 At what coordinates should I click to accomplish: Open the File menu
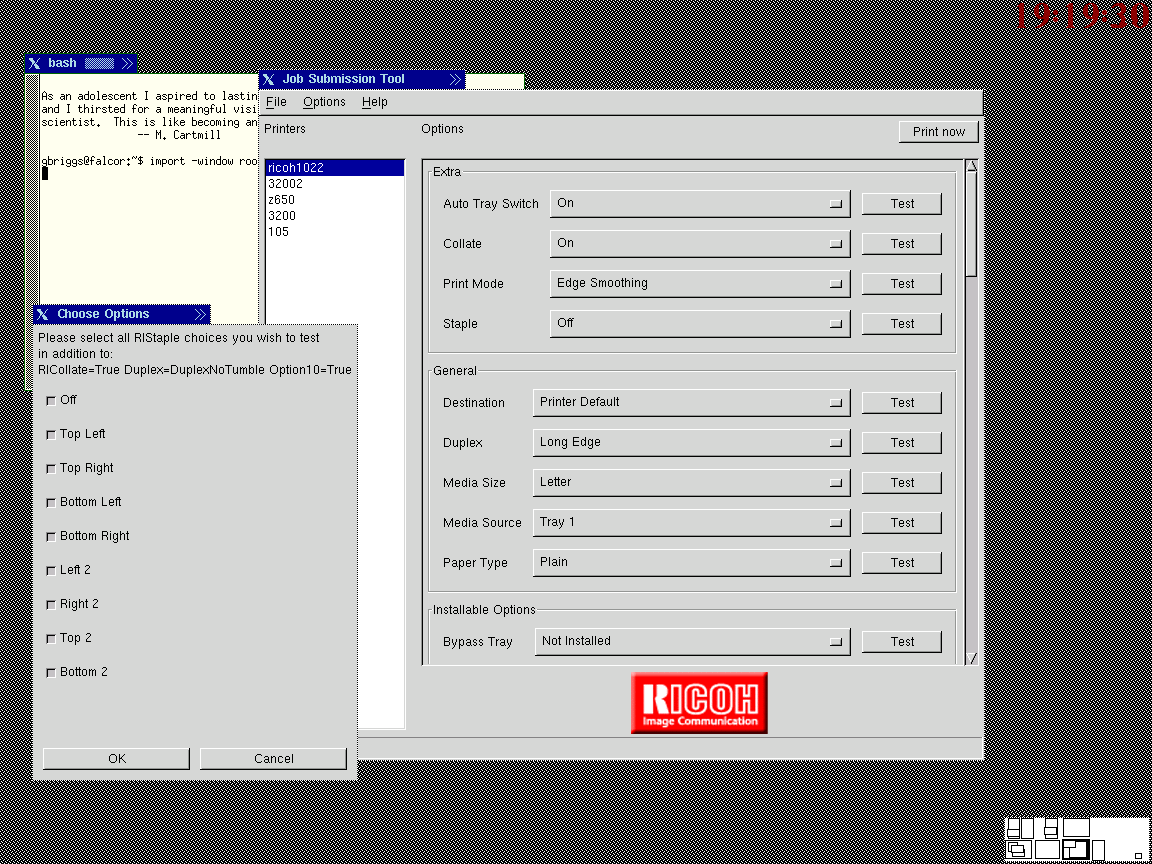pyautogui.click(x=276, y=102)
